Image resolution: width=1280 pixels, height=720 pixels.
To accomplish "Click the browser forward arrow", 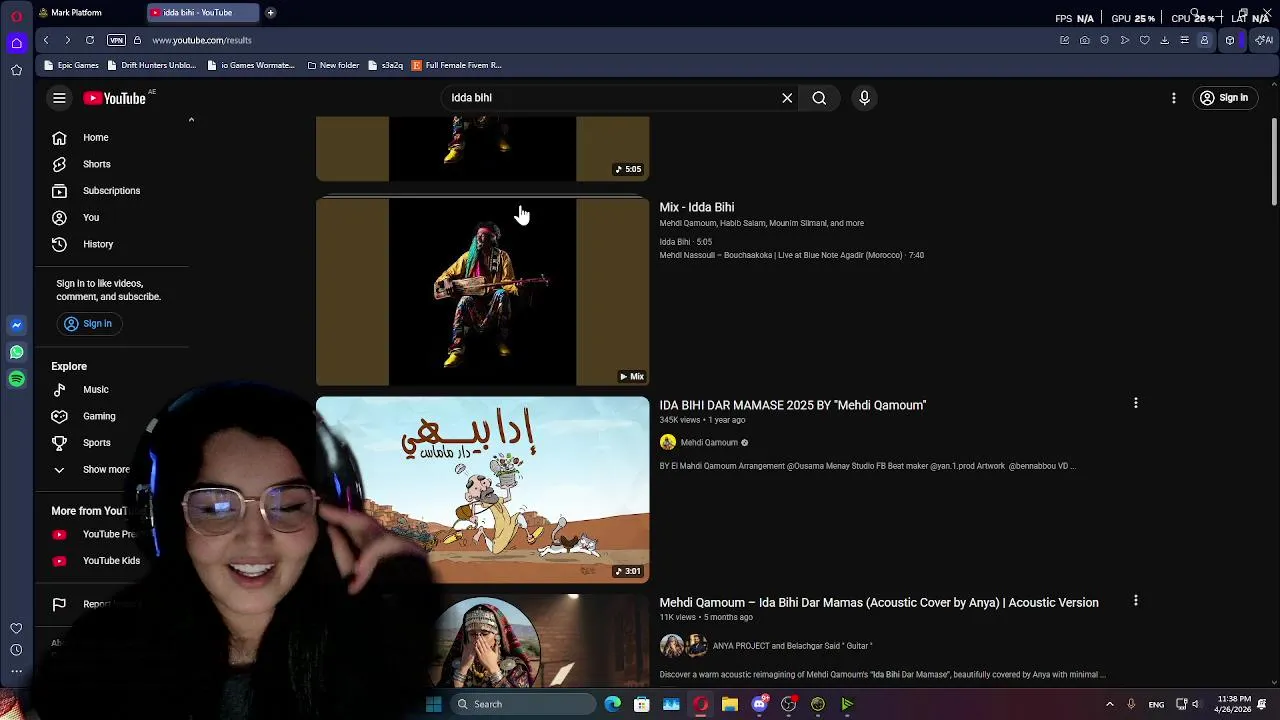I will pyautogui.click(x=67, y=40).
